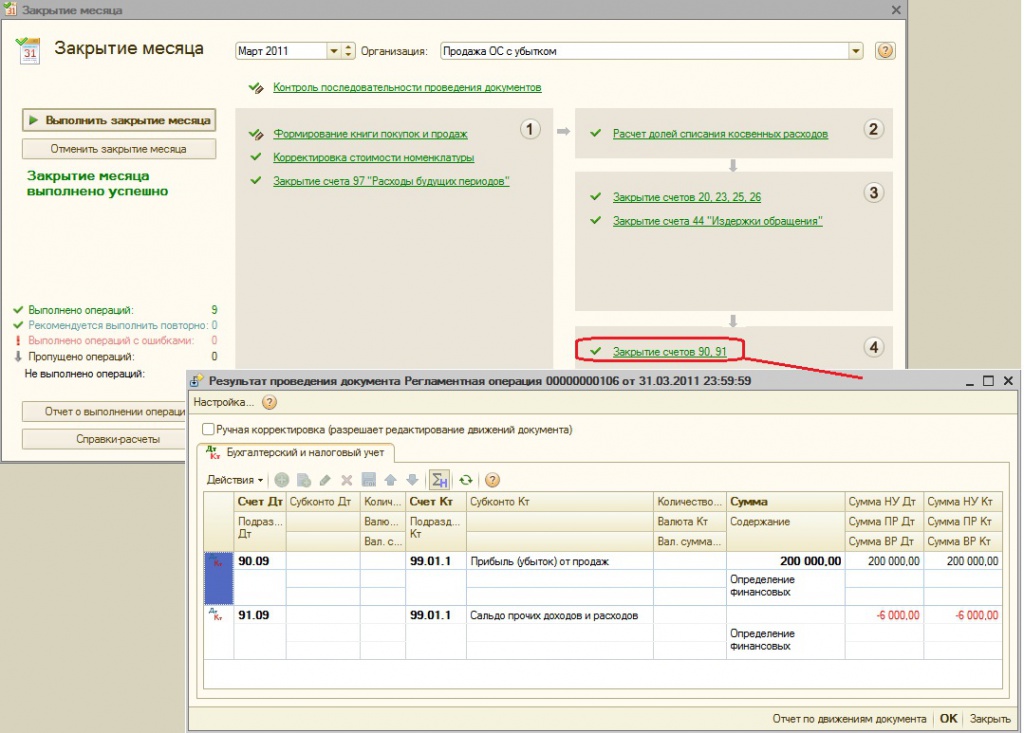Image resolution: width=1024 pixels, height=733 pixels.
Task: Select the Сальдо прочих доходов и расходов cell
Action: pos(560,615)
